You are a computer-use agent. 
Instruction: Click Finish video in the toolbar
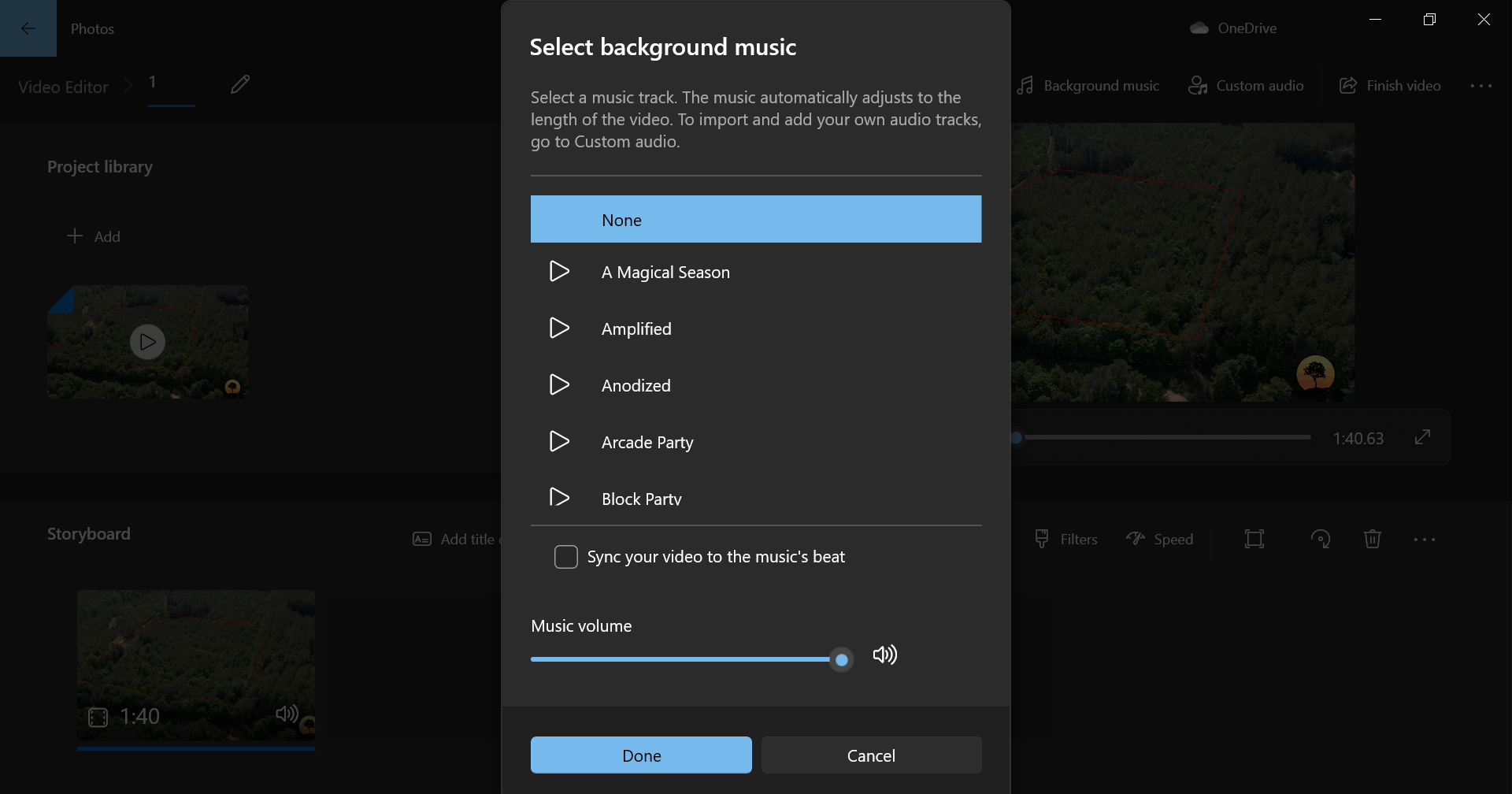point(1391,86)
